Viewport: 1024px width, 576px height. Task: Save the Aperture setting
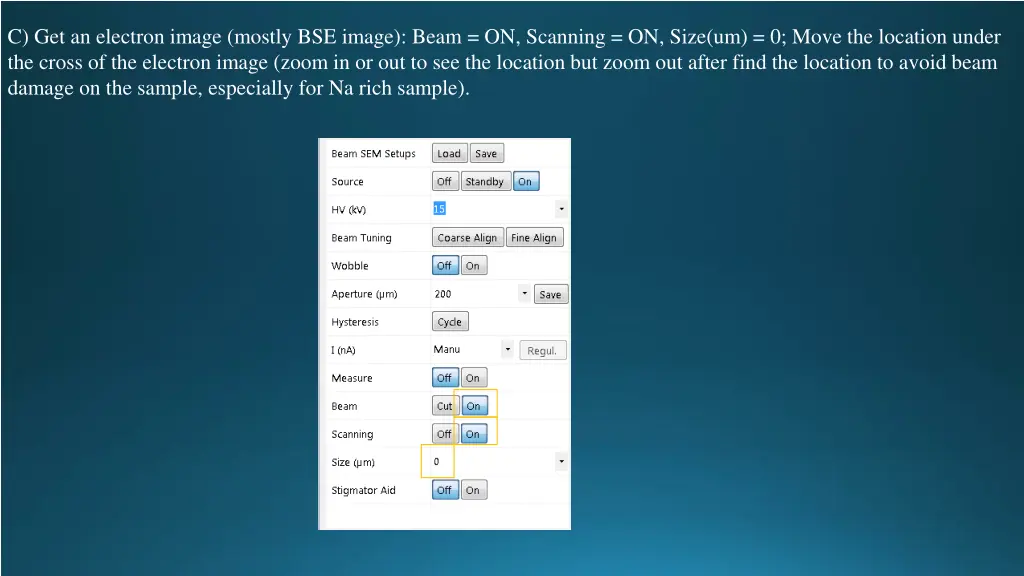[551, 295]
